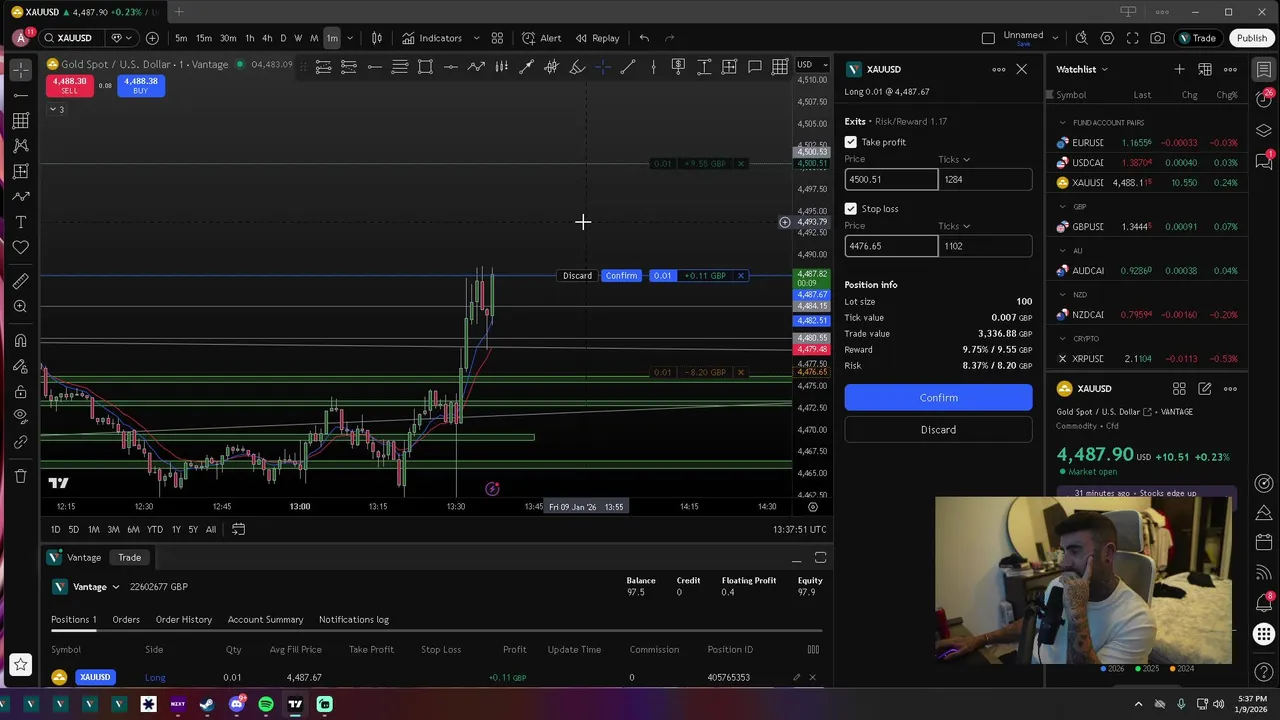The width and height of the screenshot is (1280, 720).
Task: Open the Take profit Ticks unit dropdown
Action: pos(954,159)
